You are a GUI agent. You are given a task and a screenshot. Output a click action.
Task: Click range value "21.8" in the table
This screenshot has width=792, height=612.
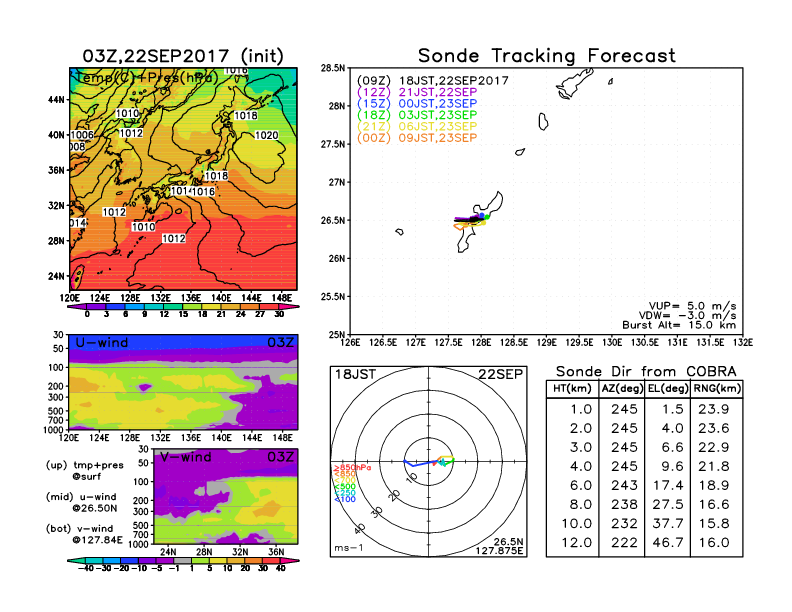point(714,467)
